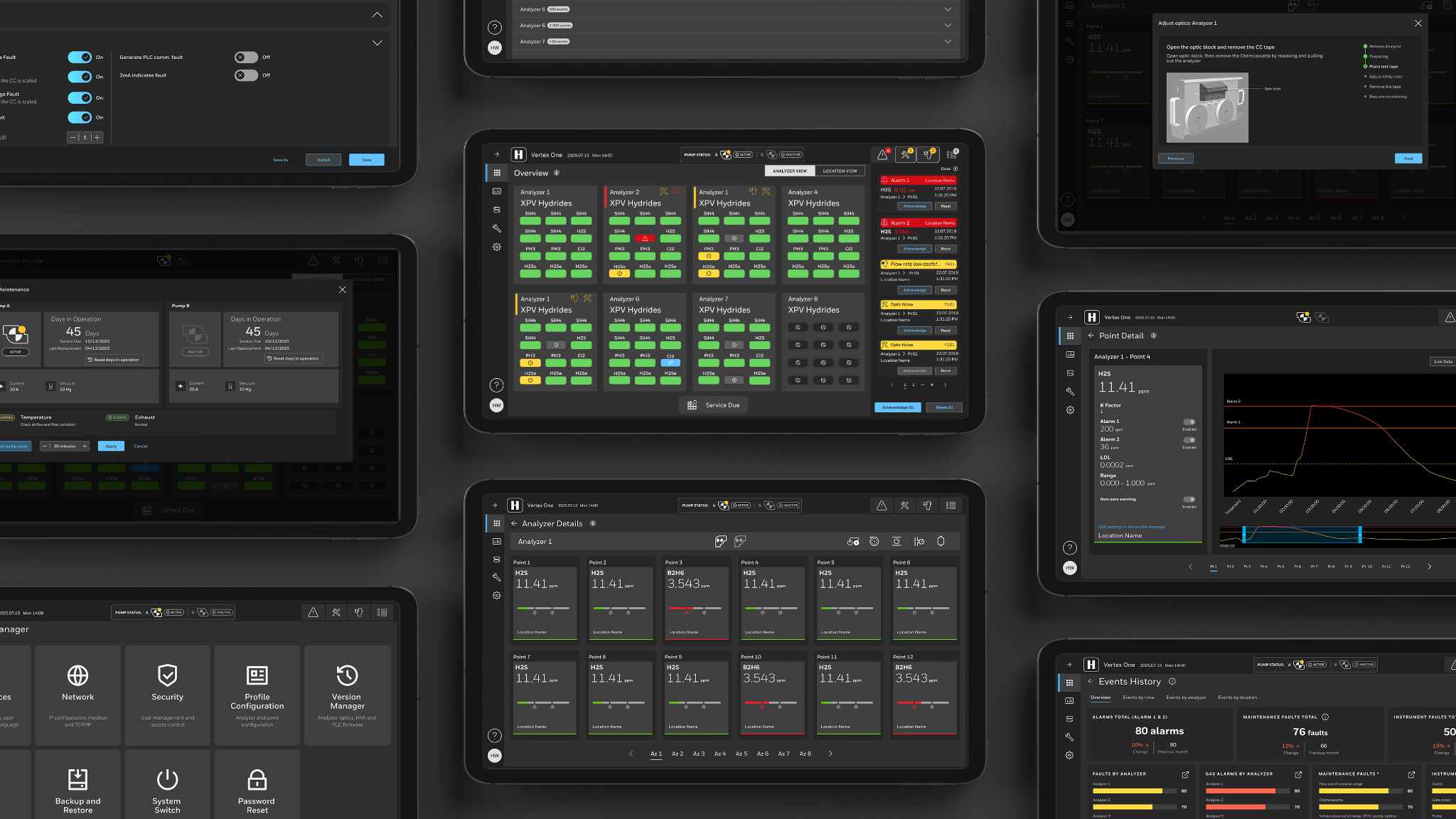Open the Password Reset lock tile

pos(257,785)
